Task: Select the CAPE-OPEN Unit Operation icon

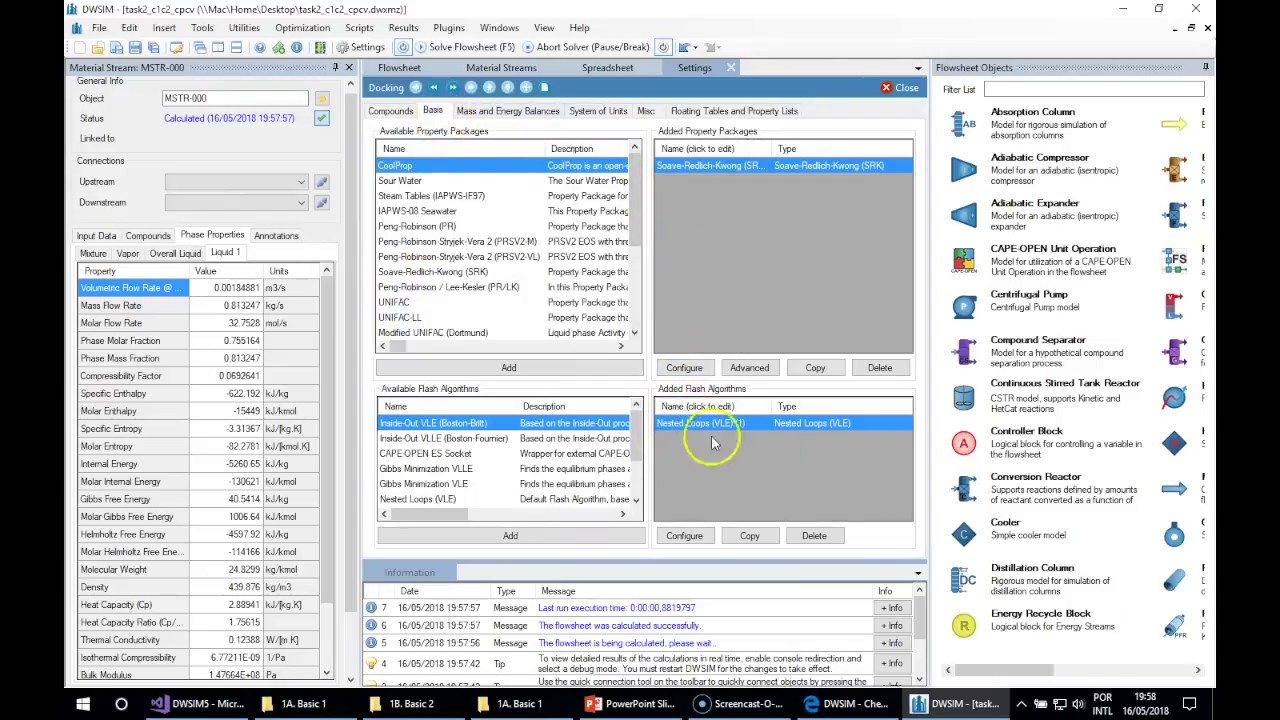Action: pos(964,261)
